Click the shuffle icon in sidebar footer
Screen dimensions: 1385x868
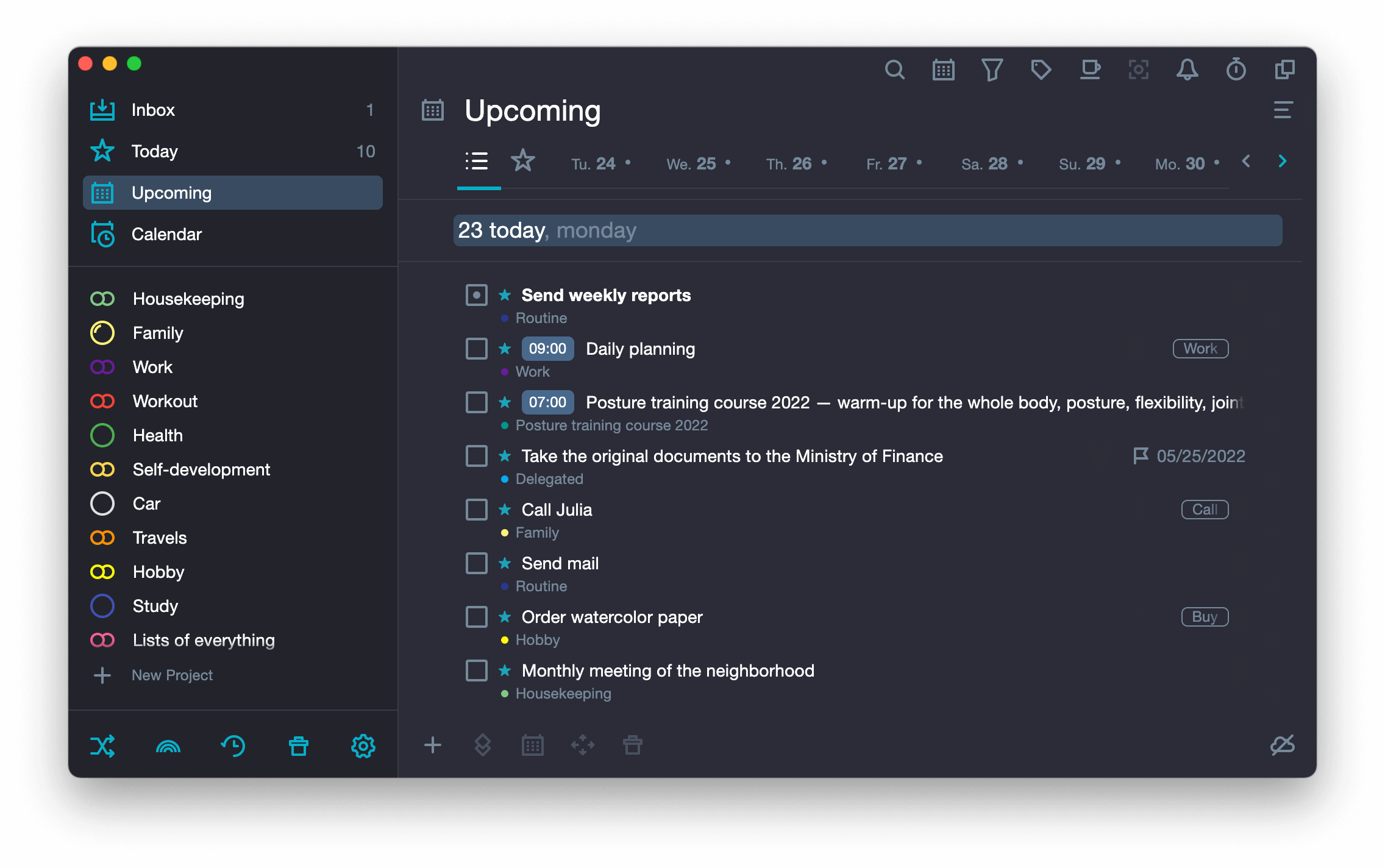pos(102,745)
